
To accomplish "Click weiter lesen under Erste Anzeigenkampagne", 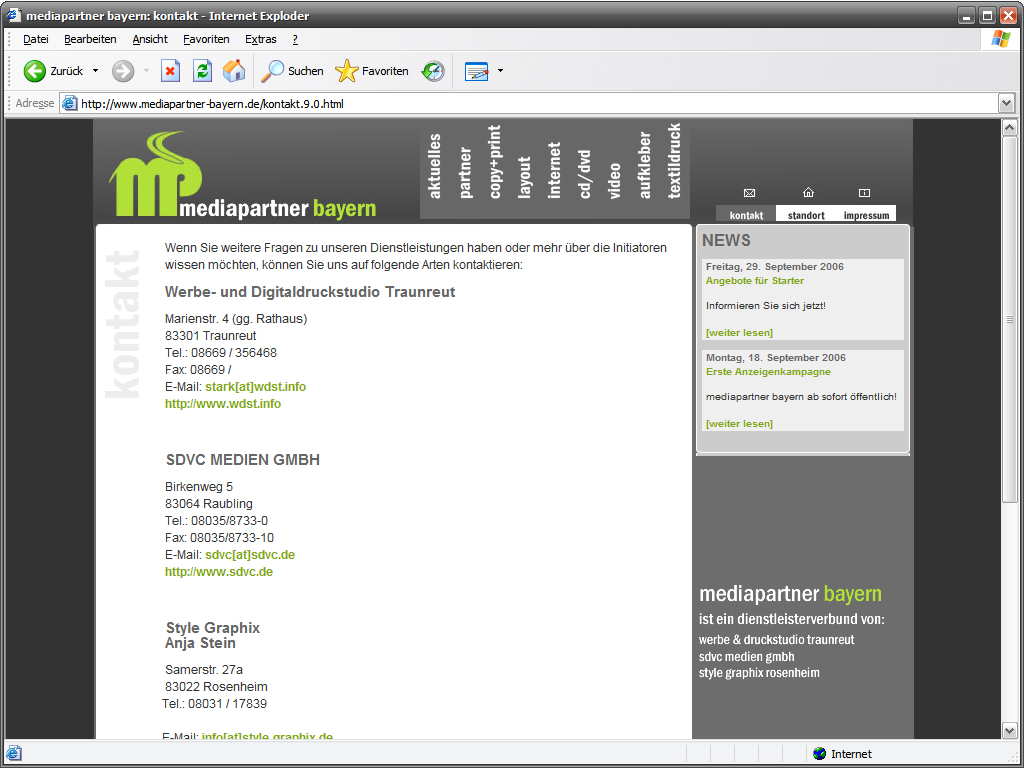I will pyautogui.click(x=739, y=424).
